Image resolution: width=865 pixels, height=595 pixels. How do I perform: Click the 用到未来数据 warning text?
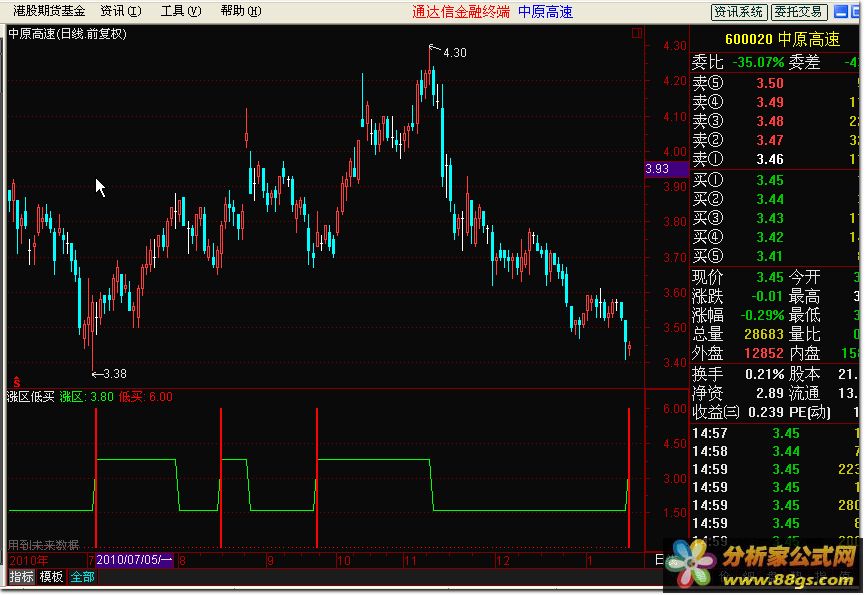tap(44, 545)
